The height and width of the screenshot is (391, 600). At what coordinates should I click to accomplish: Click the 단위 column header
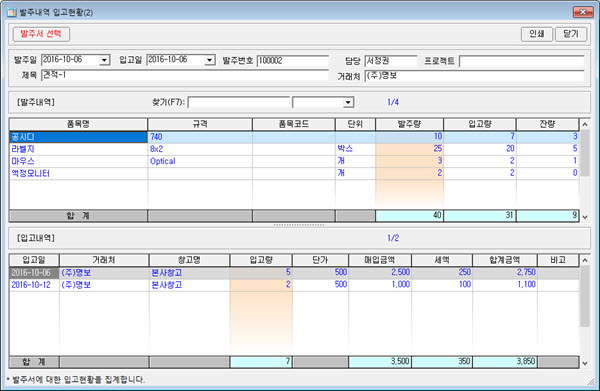tap(355, 124)
